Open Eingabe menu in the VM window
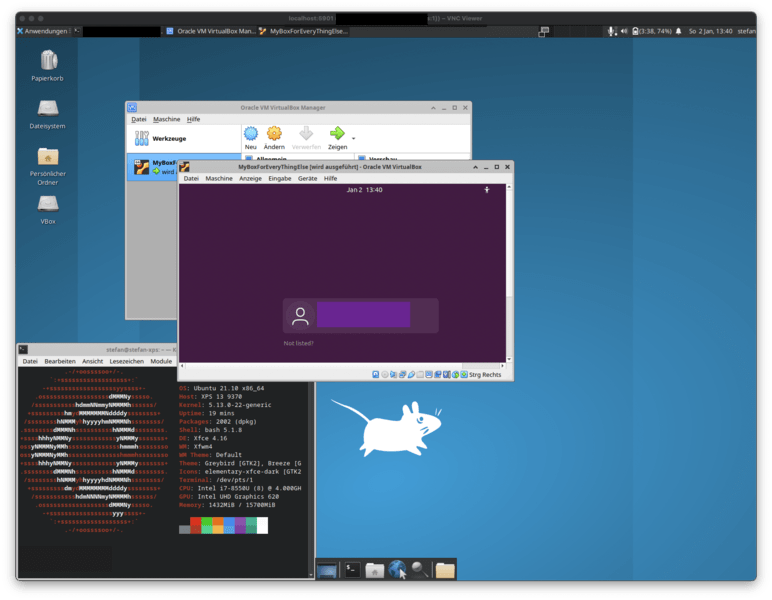772x600 pixels. tap(280, 179)
